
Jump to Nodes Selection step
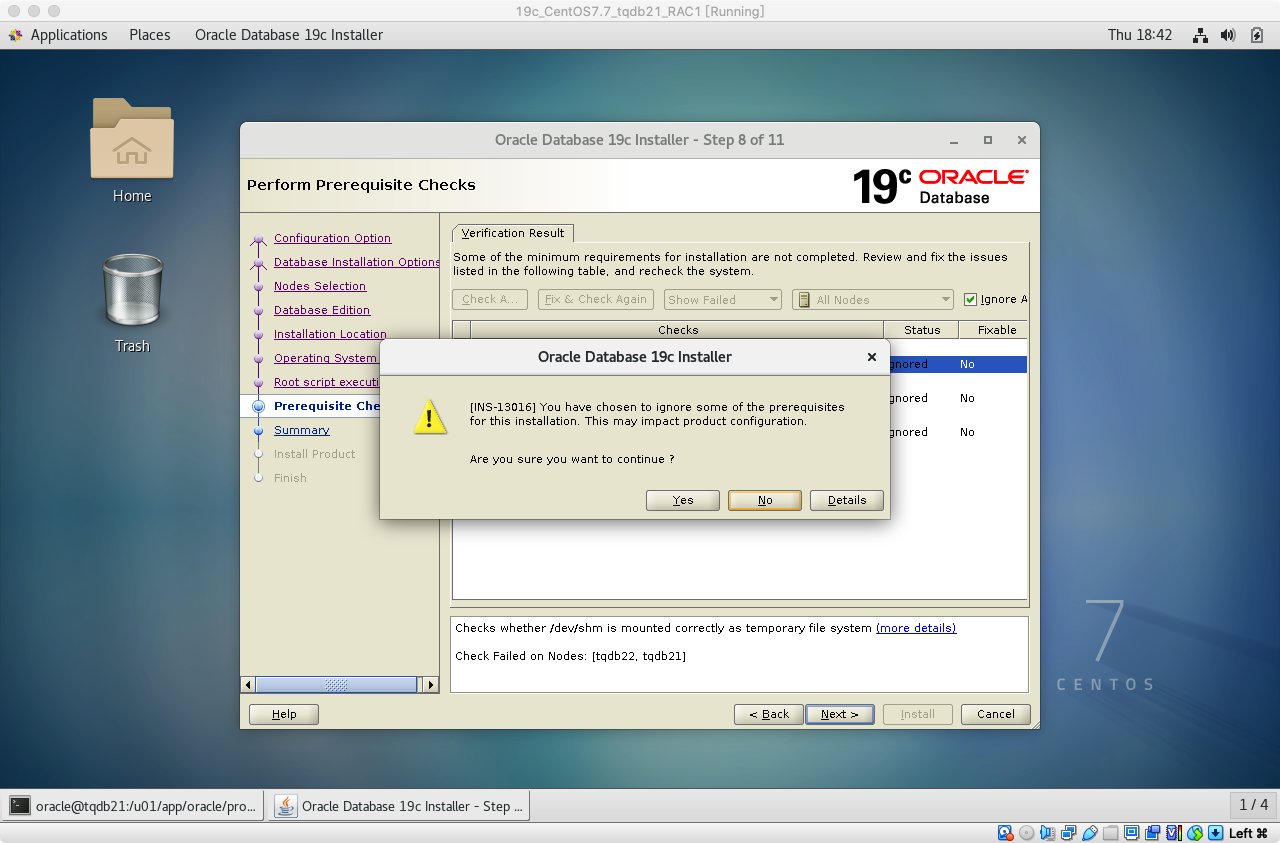tap(320, 286)
